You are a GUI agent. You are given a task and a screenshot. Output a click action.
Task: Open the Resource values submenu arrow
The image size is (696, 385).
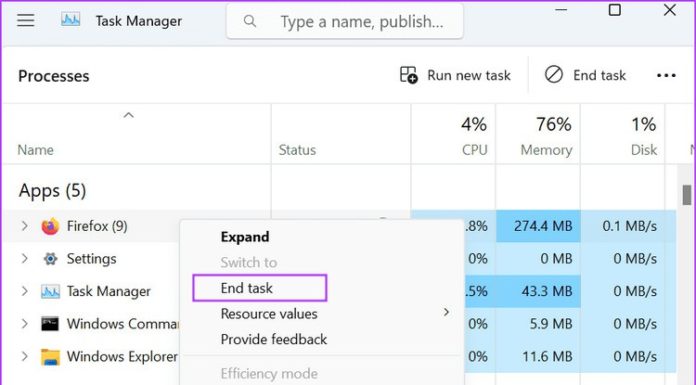pyautogui.click(x=447, y=313)
